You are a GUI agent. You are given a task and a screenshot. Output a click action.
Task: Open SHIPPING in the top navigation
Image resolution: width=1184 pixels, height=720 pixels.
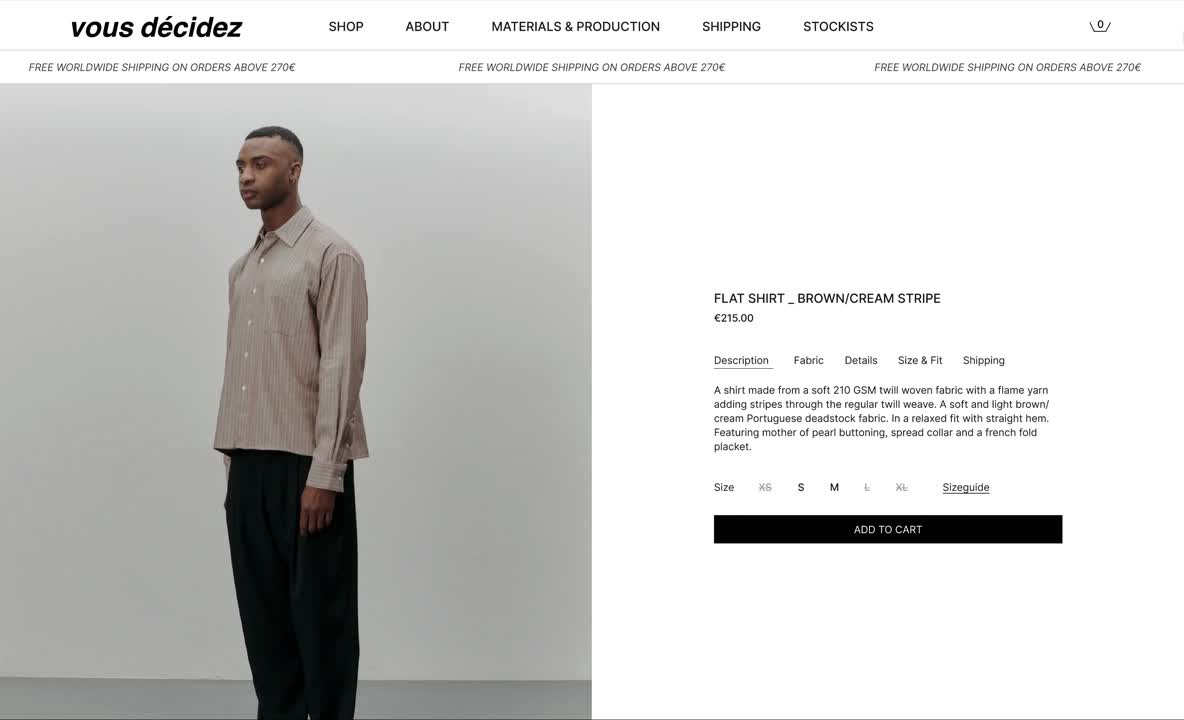tap(731, 26)
